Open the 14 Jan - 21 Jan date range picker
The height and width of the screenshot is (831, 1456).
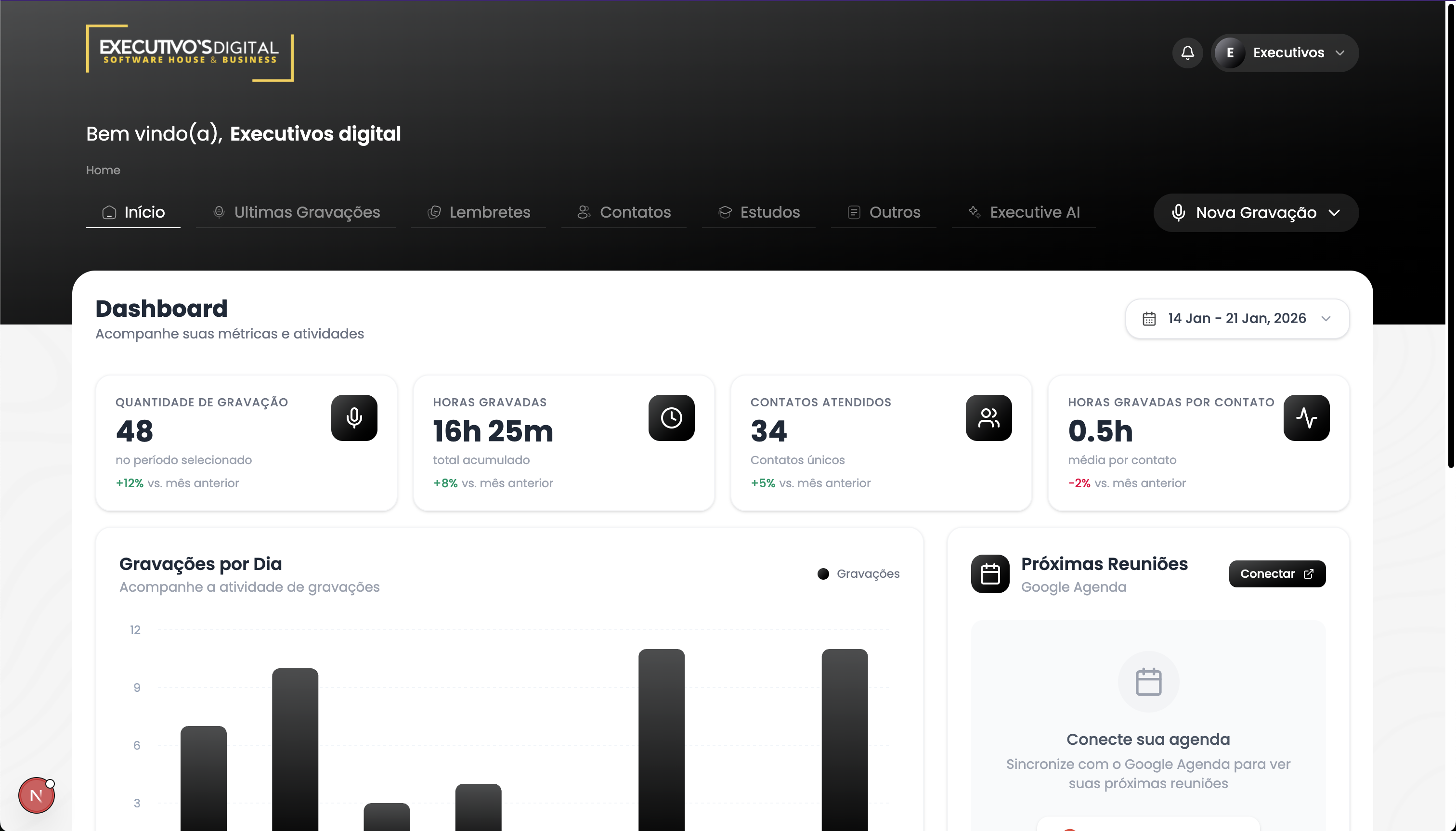tap(1237, 318)
